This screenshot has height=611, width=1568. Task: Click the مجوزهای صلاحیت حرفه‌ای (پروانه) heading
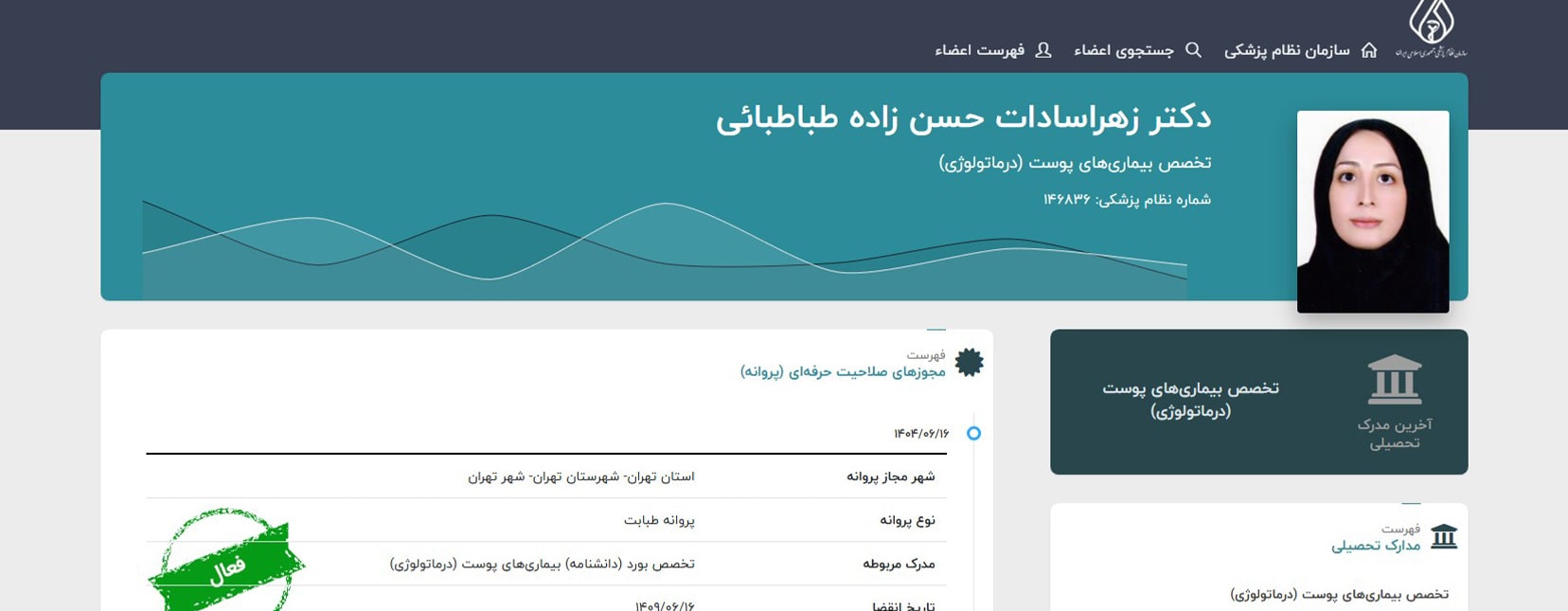(x=843, y=371)
